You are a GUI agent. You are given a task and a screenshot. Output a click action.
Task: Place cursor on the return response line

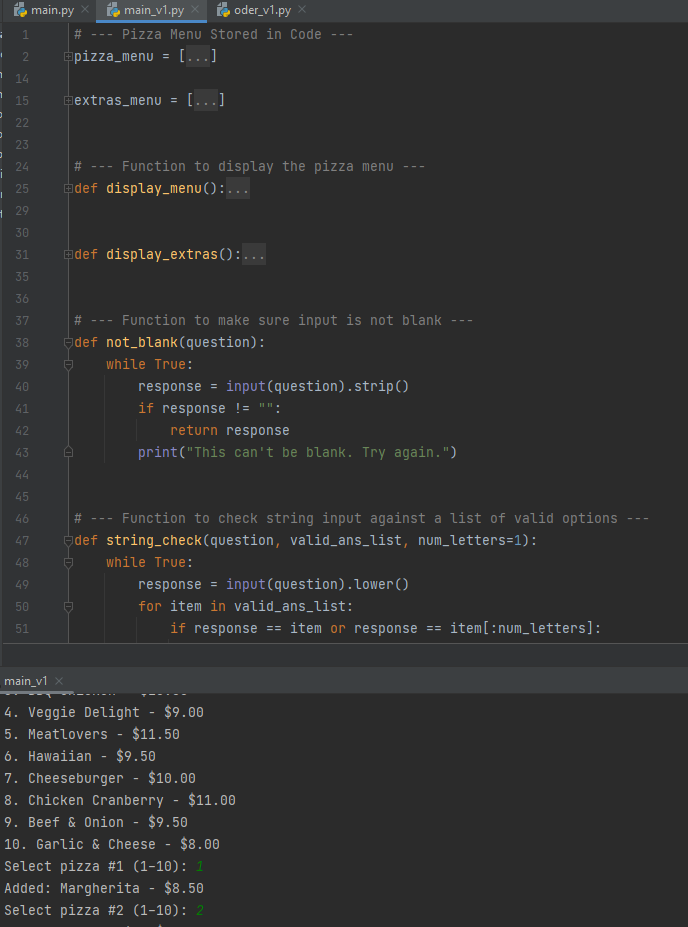pos(230,431)
